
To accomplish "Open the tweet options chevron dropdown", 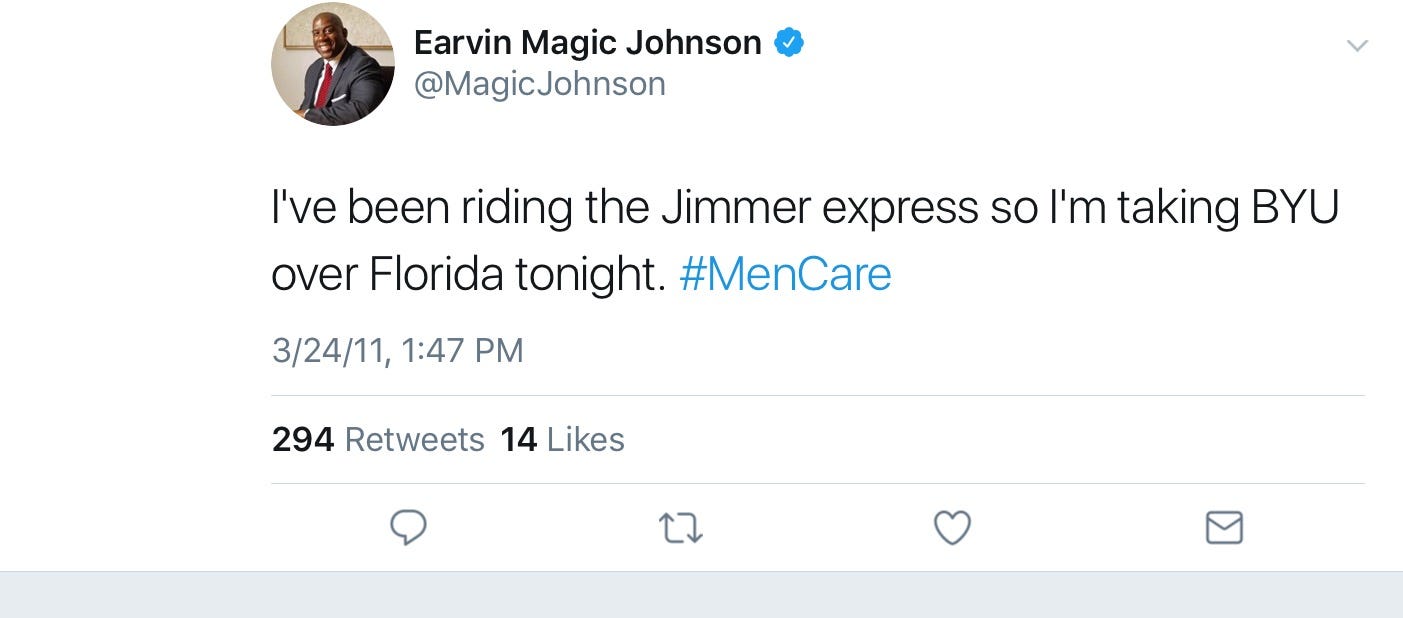I will tap(1356, 46).
